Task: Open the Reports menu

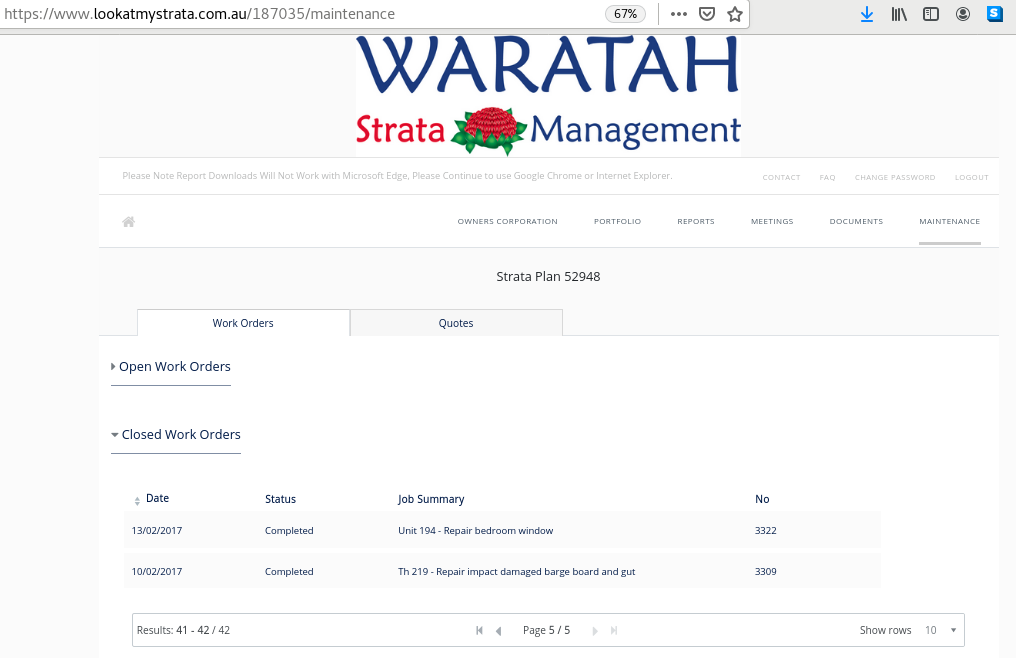Action: point(696,221)
